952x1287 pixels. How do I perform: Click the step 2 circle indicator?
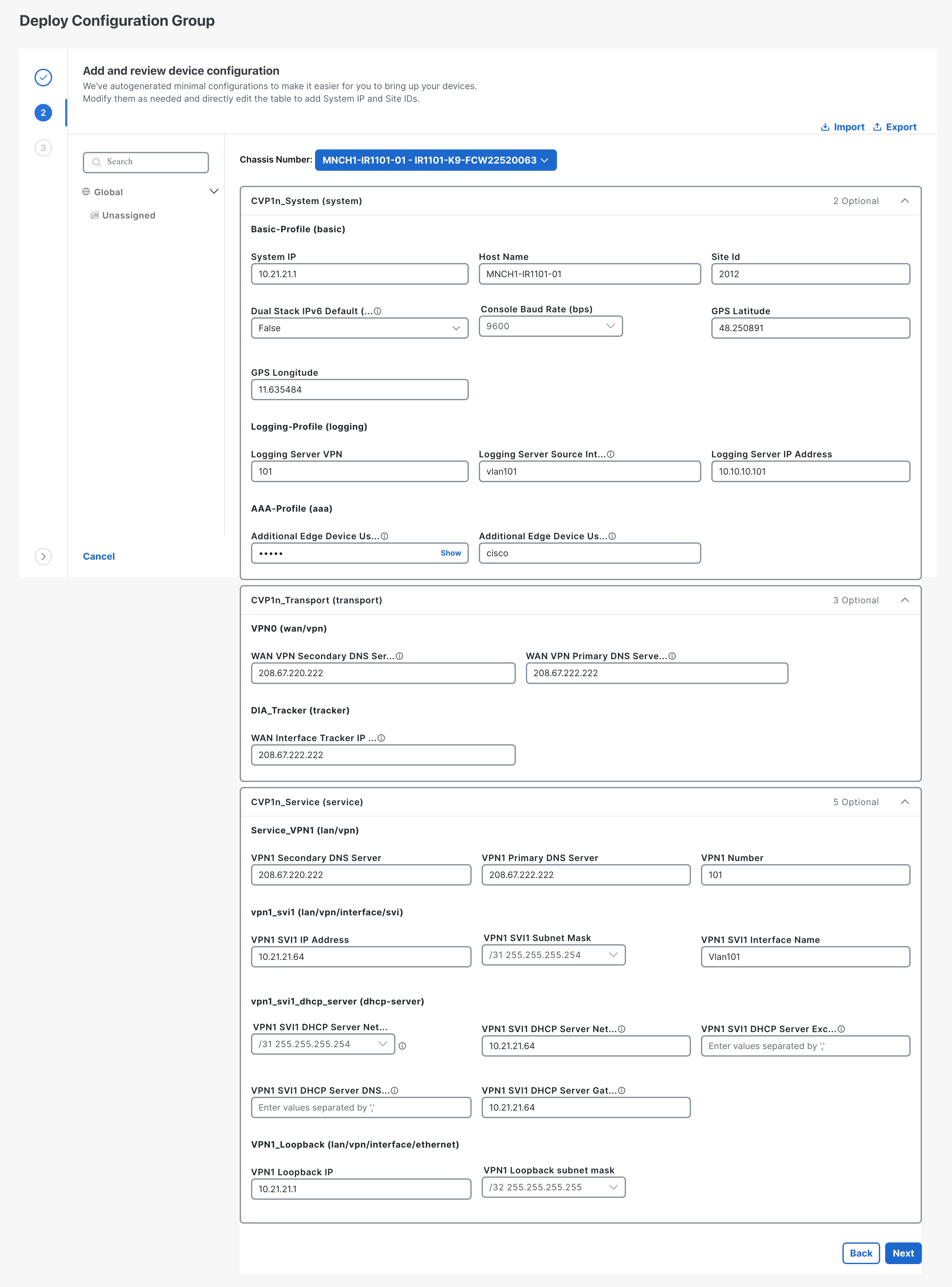point(43,112)
